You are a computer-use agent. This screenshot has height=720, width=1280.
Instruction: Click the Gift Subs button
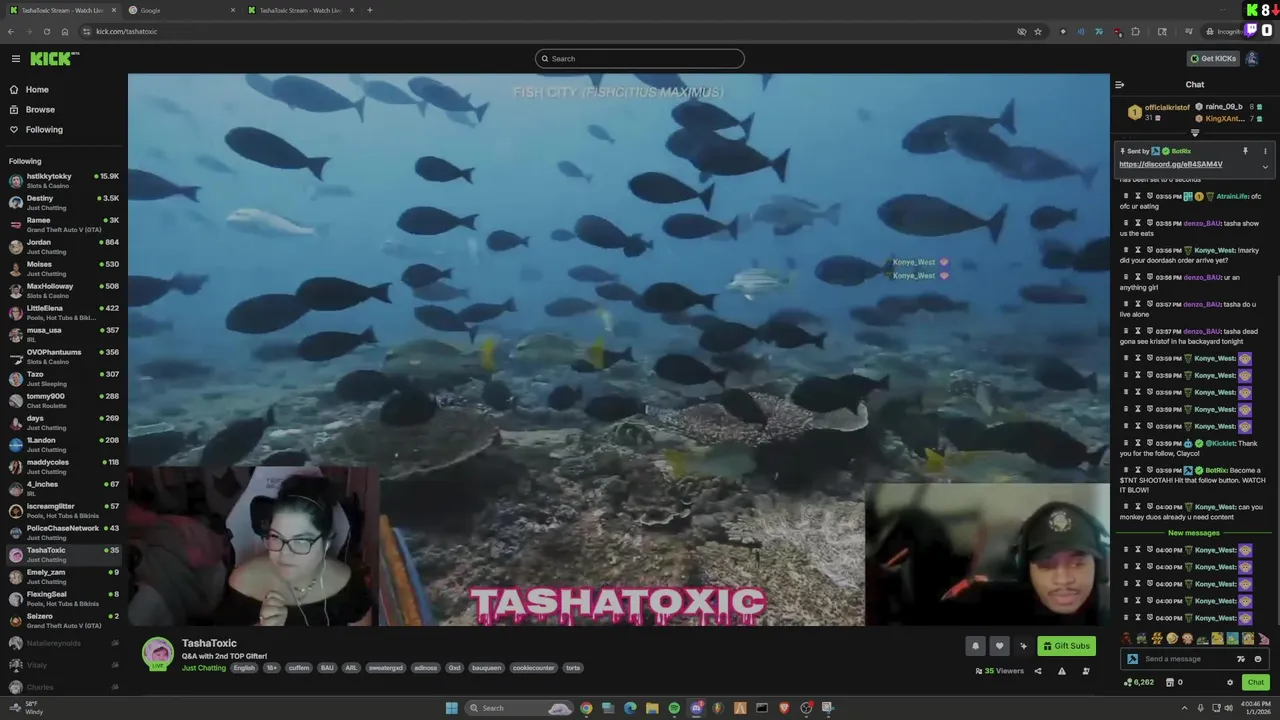coord(1066,646)
